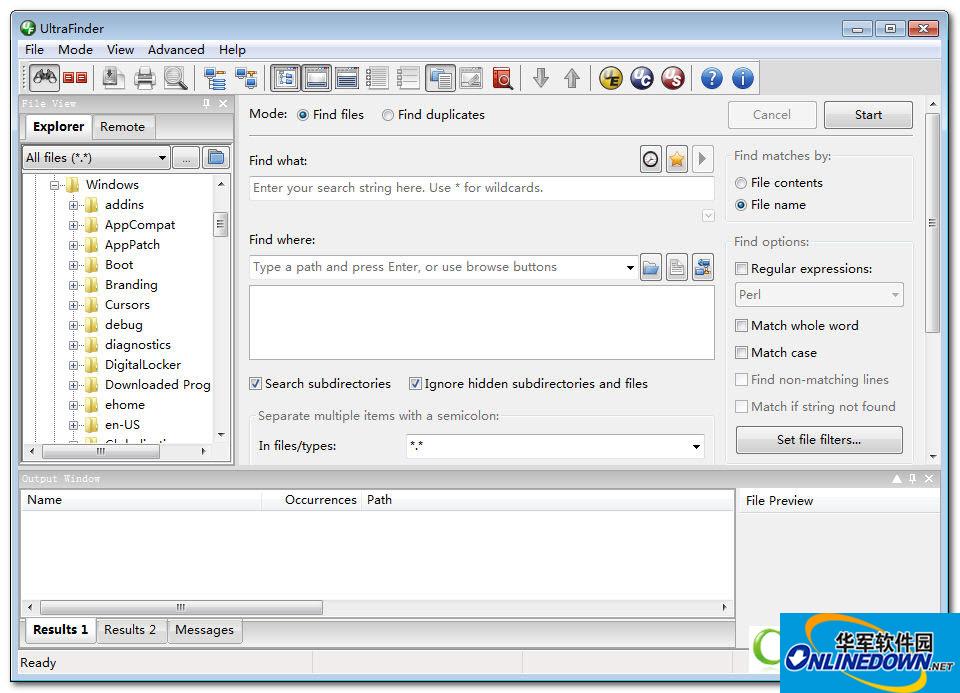This screenshot has width=960, height=693.
Task: Click the browse folder icon beside Find where
Action: click(651, 267)
